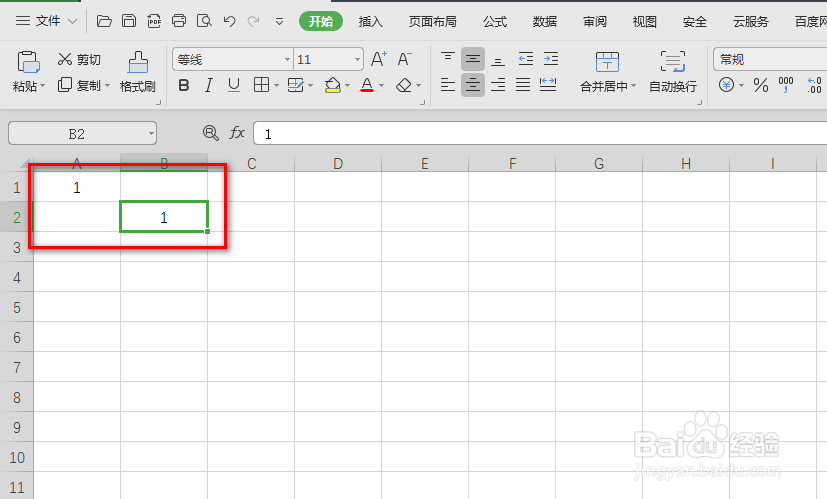This screenshot has width=827, height=499.
Task: Align text left
Action: (x=448, y=84)
